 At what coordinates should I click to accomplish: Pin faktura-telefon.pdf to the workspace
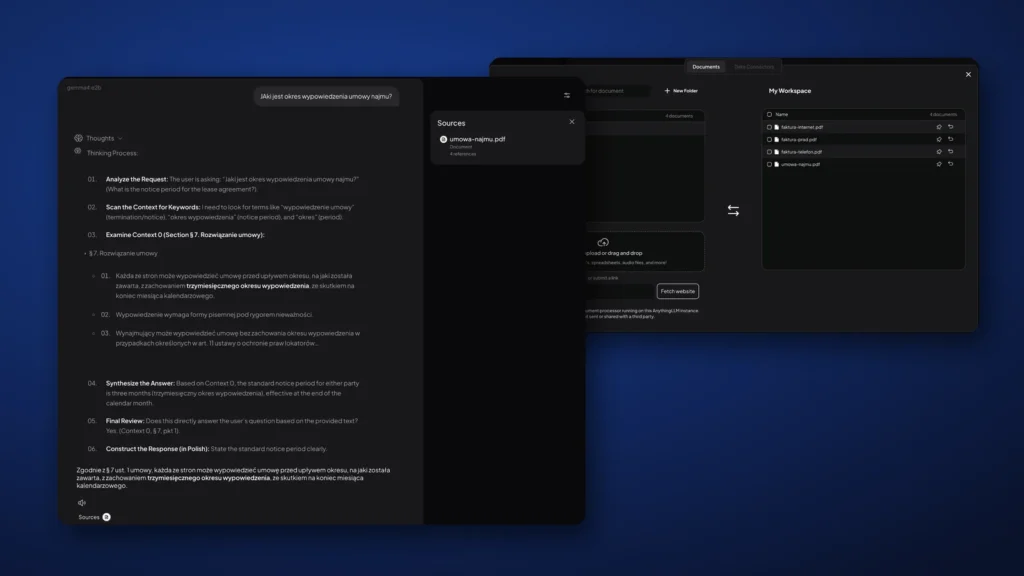click(x=939, y=152)
